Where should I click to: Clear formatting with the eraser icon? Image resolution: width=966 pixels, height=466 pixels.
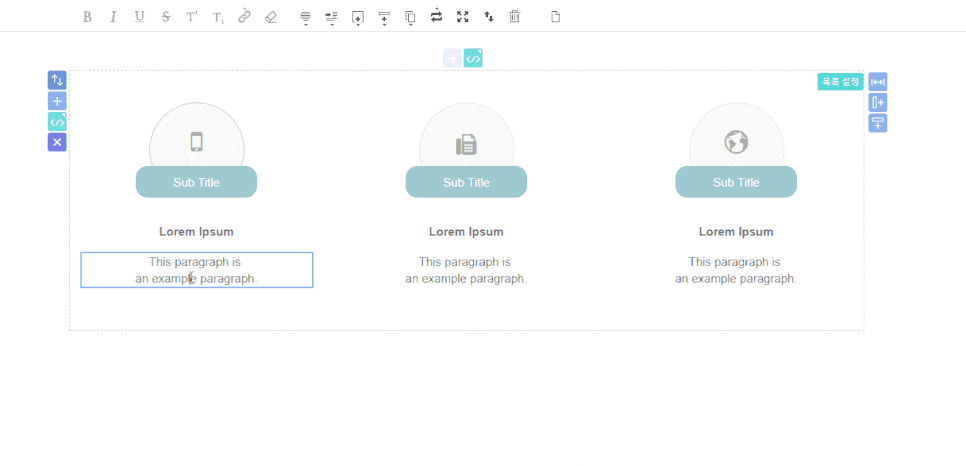270,17
